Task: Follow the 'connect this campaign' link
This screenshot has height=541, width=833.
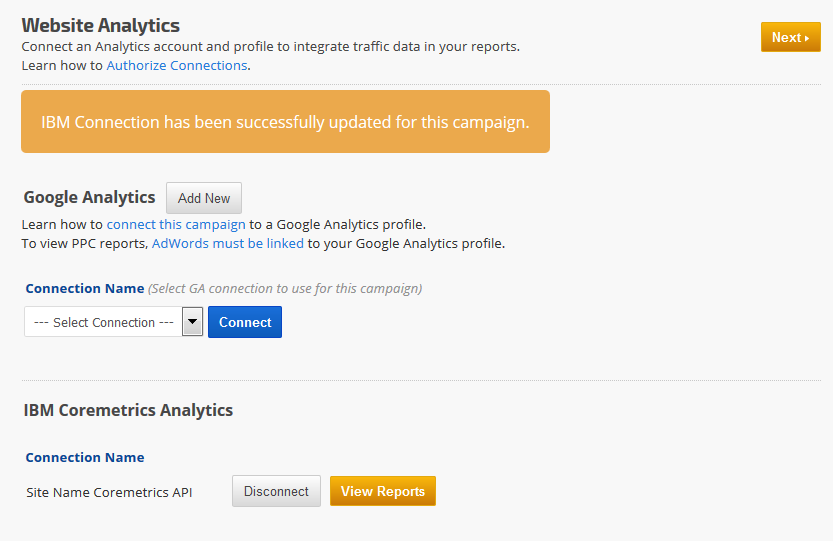Action: pos(176,224)
